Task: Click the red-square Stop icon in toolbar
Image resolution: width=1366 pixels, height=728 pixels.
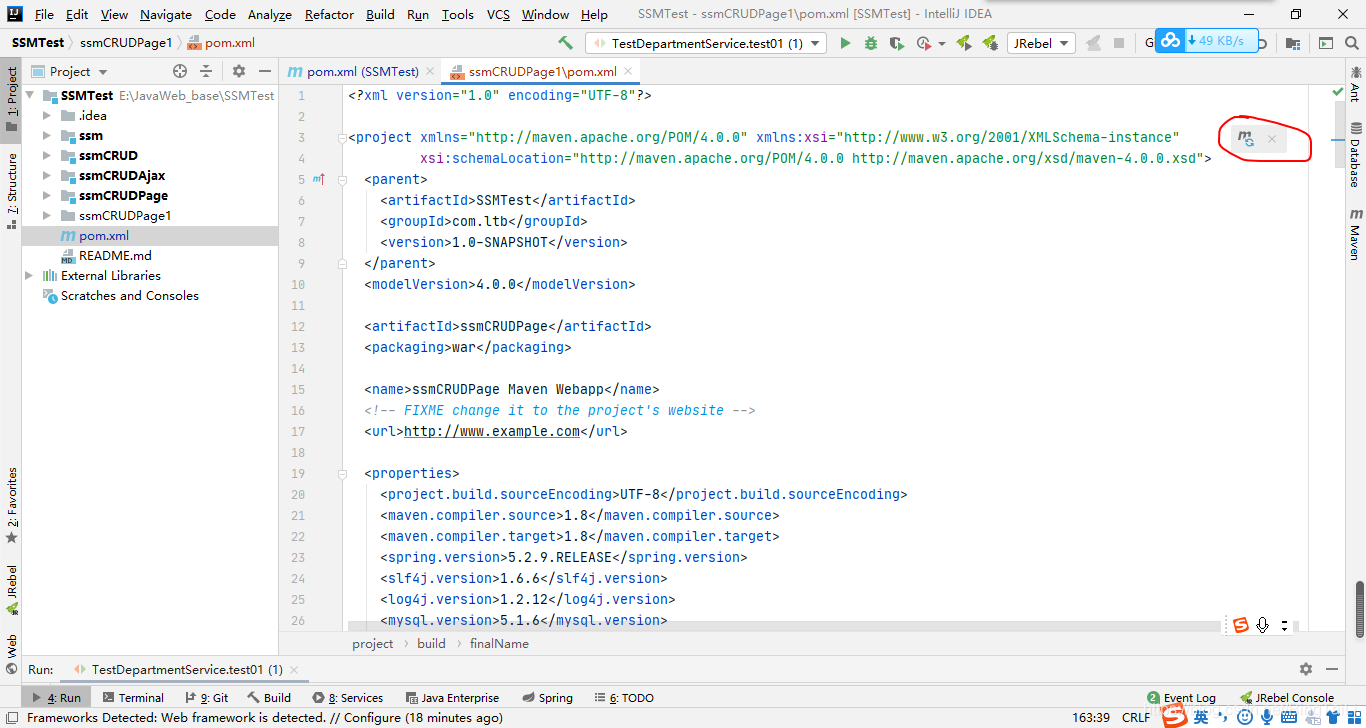Action: [x=1119, y=43]
